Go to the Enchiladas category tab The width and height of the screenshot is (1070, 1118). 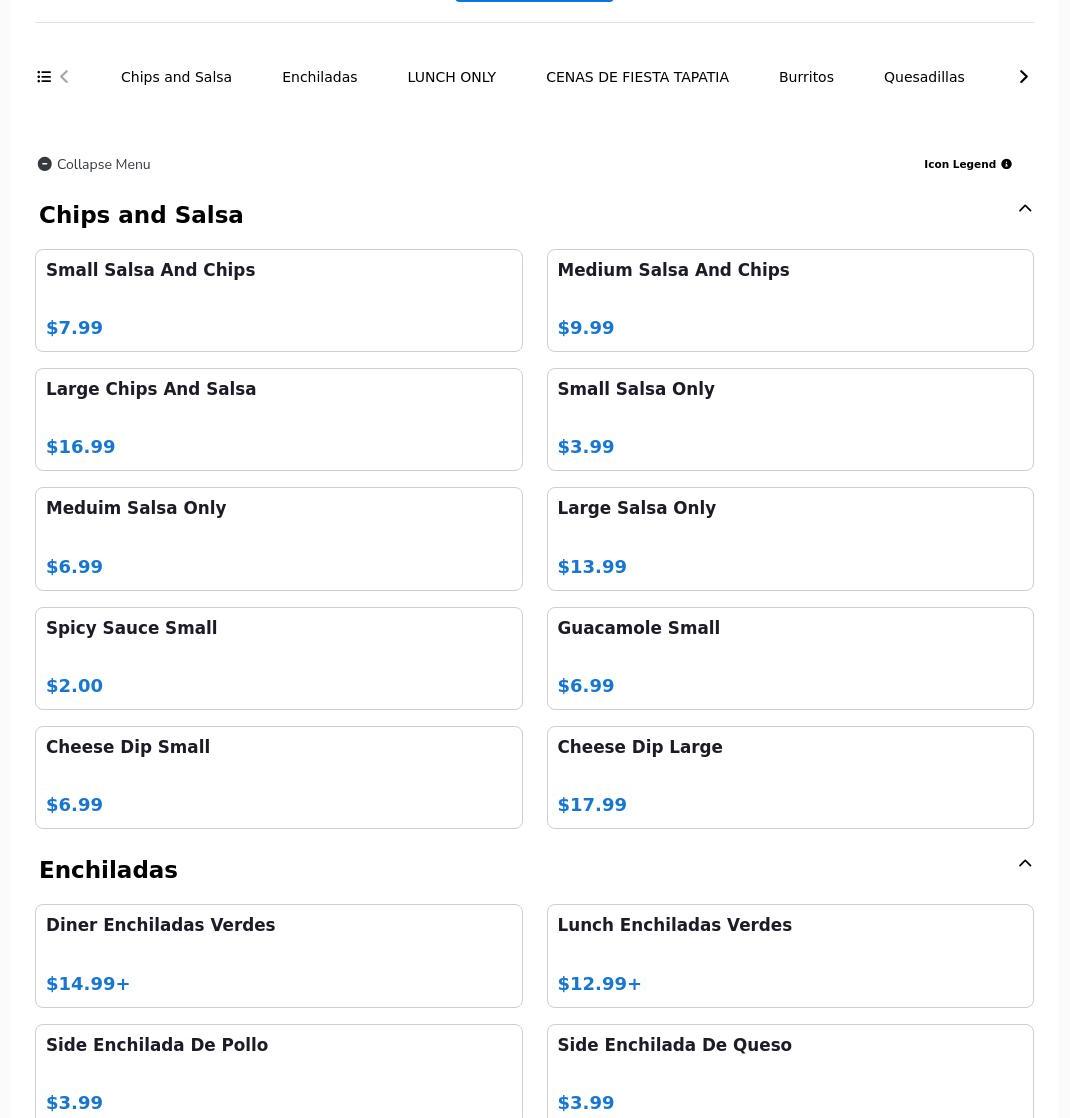[x=319, y=77]
